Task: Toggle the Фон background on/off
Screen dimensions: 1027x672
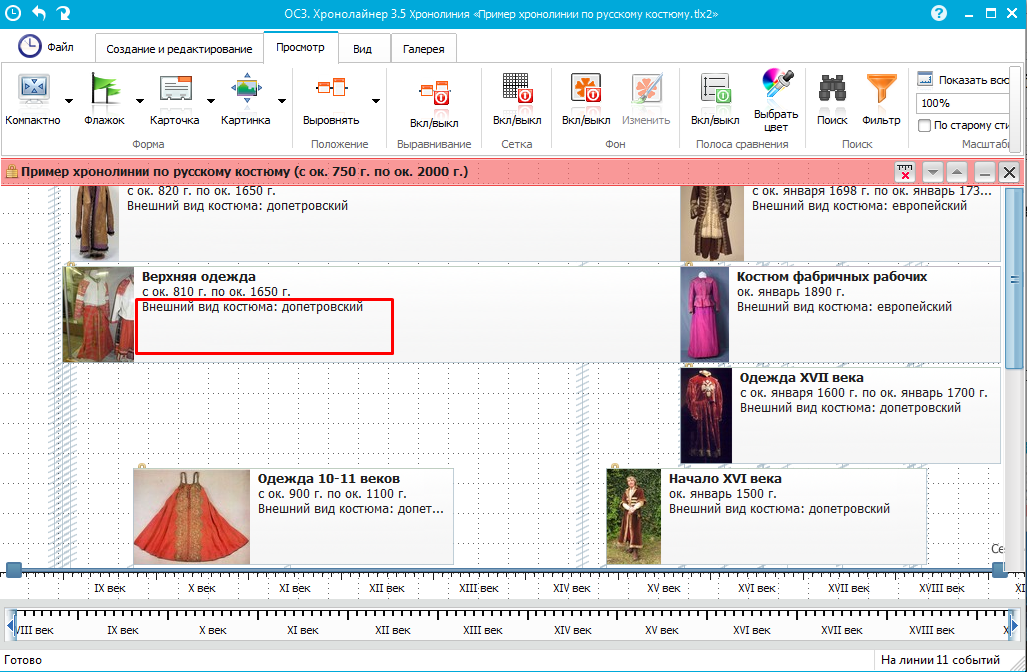Action: pyautogui.click(x=585, y=92)
